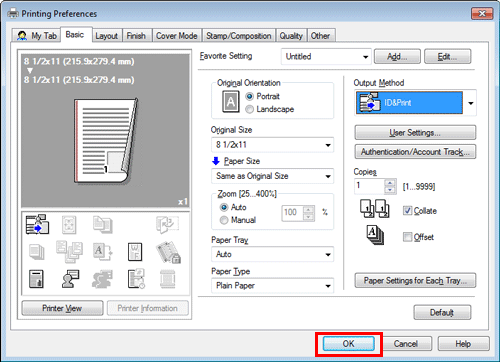The height and width of the screenshot is (362, 500).
Task: Click the x1 label in the preview
Action: tap(183, 201)
